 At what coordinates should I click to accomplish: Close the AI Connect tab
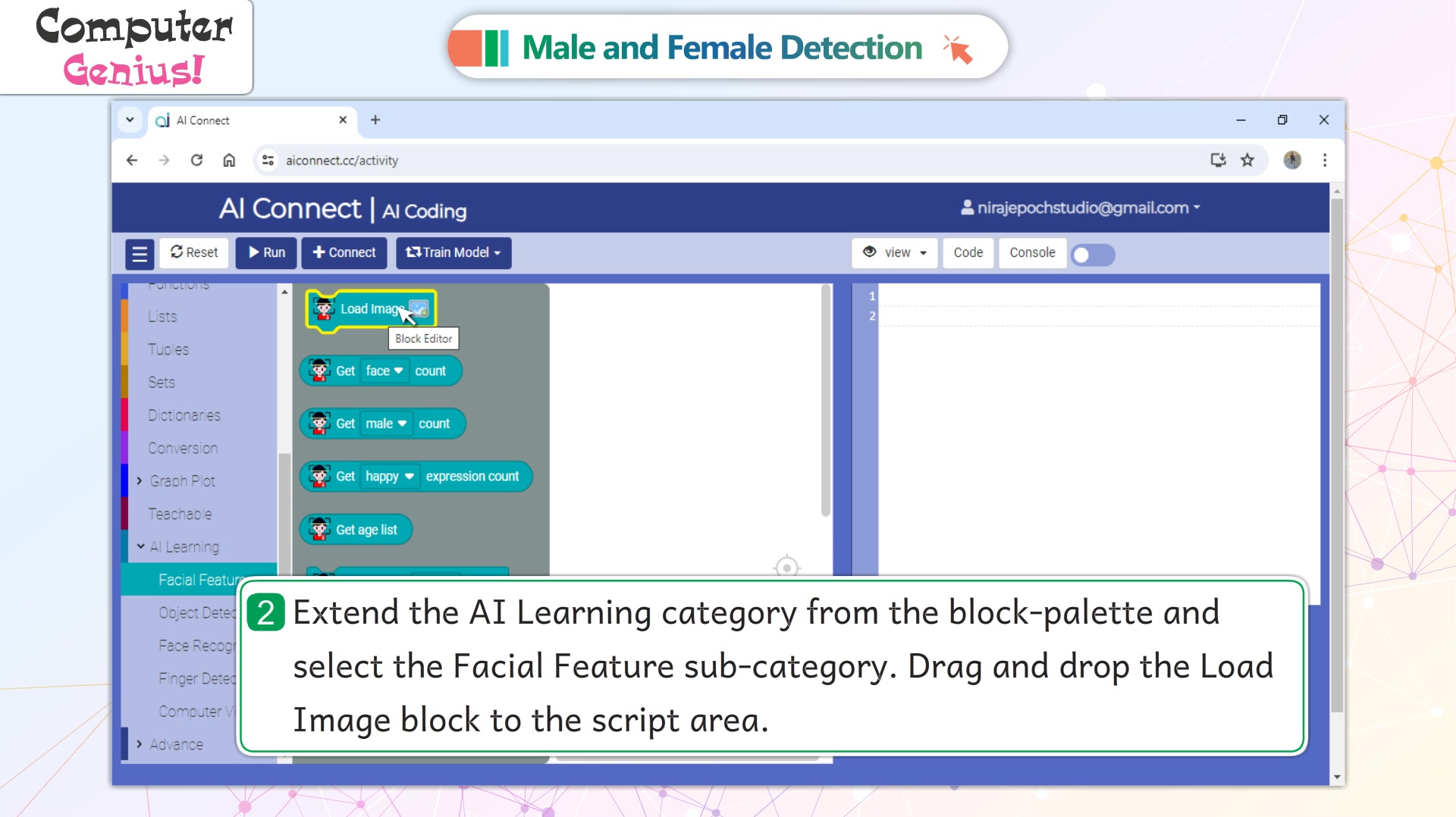[x=343, y=120]
